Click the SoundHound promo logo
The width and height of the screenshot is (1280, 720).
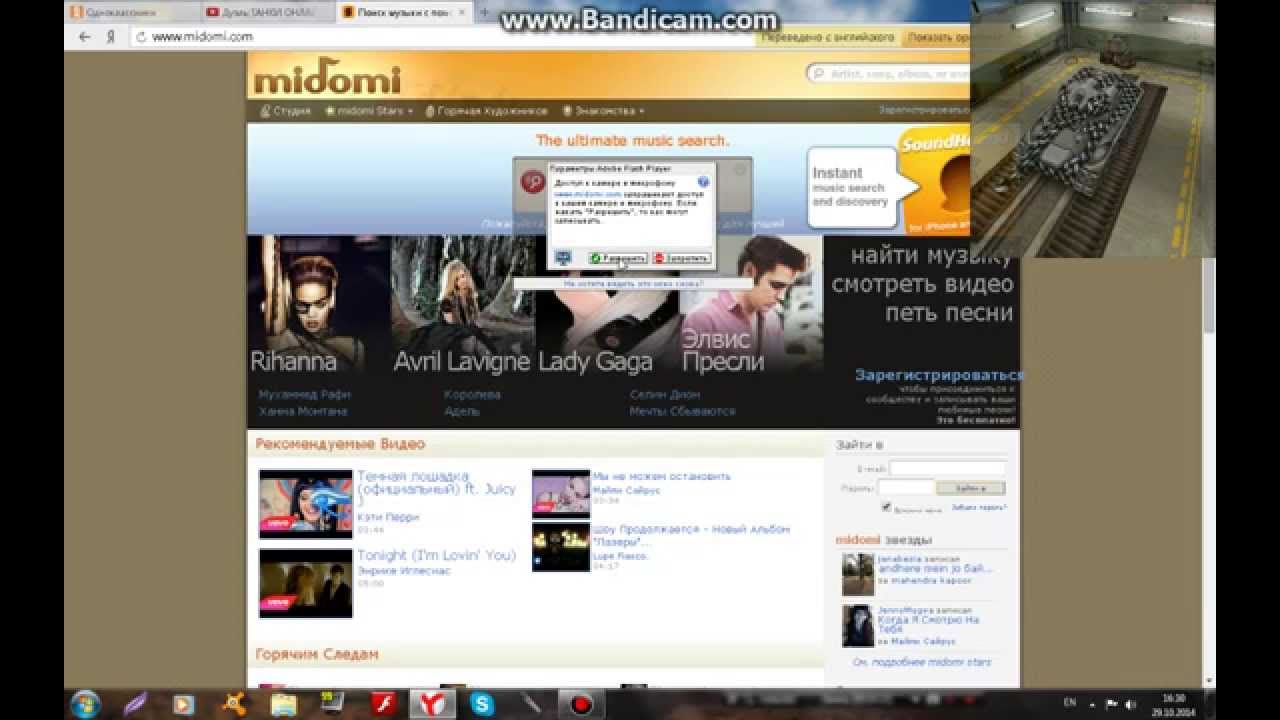934,180
